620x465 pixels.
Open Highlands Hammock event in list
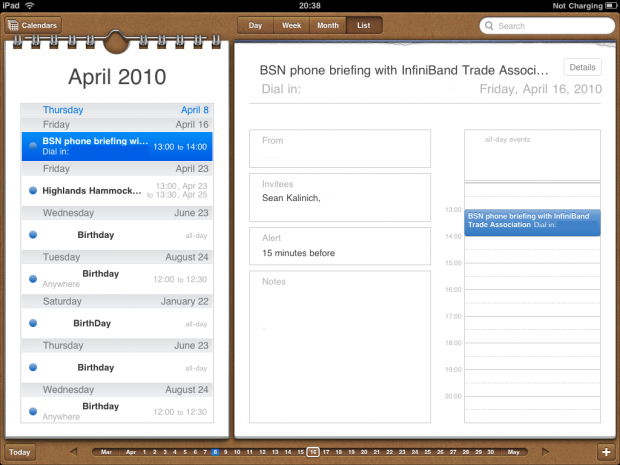point(117,191)
